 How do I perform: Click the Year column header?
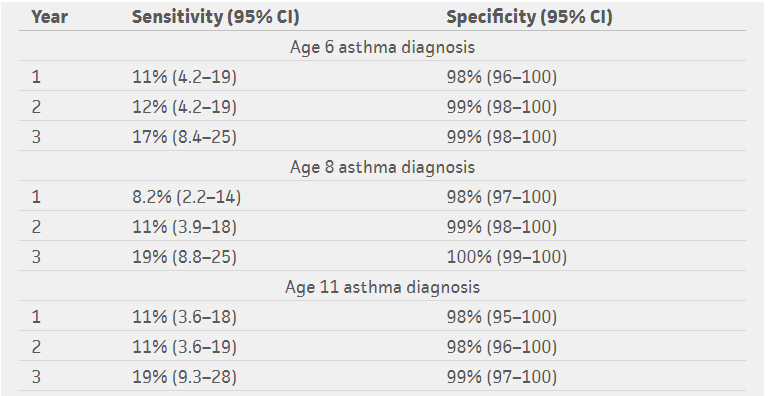50,17
